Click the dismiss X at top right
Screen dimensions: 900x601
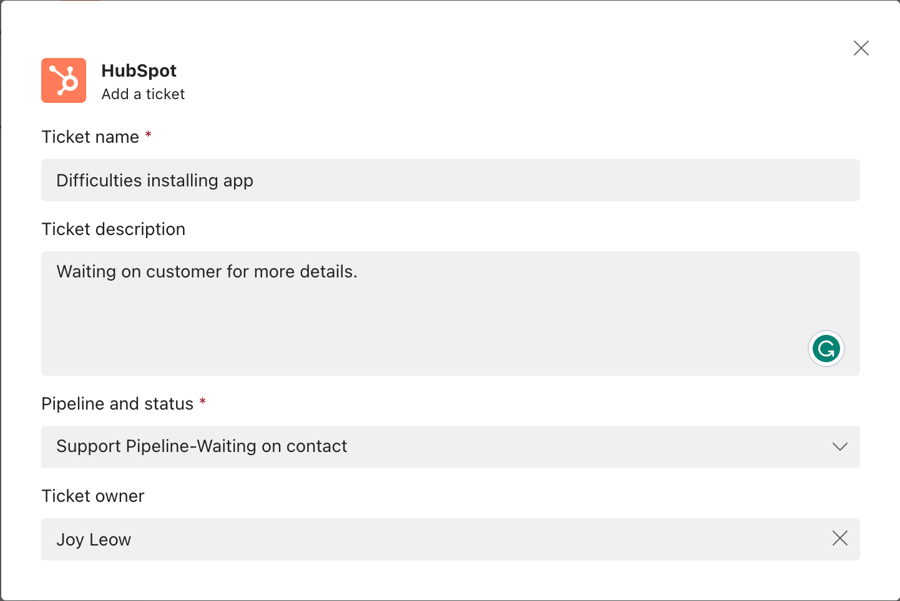pyautogui.click(x=861, y=47)
